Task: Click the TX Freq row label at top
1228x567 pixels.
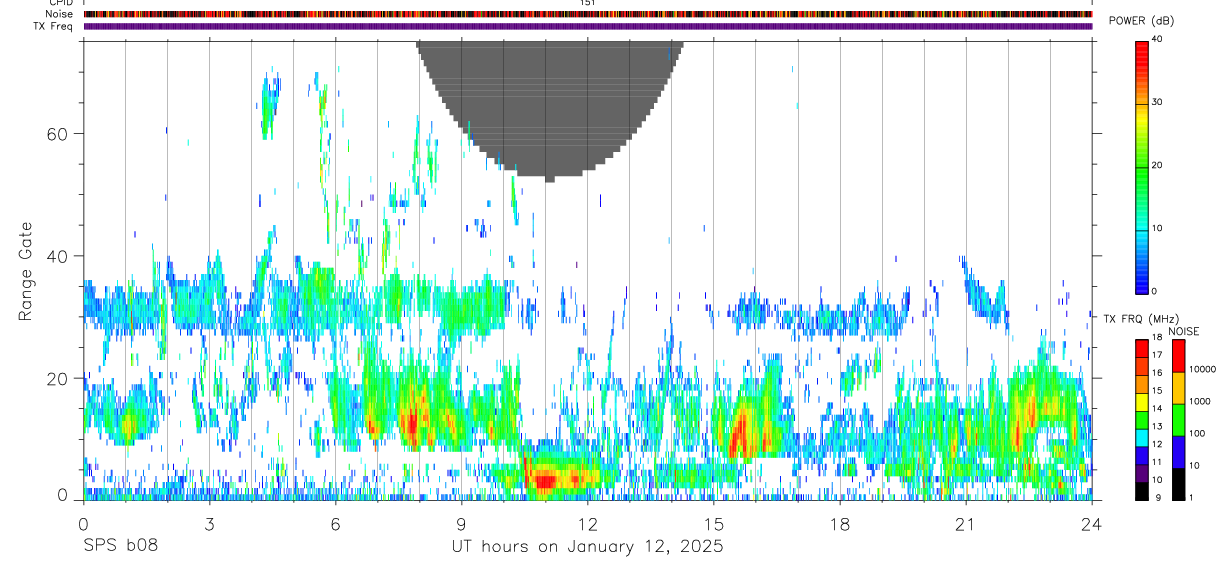Action: (53, 26)
